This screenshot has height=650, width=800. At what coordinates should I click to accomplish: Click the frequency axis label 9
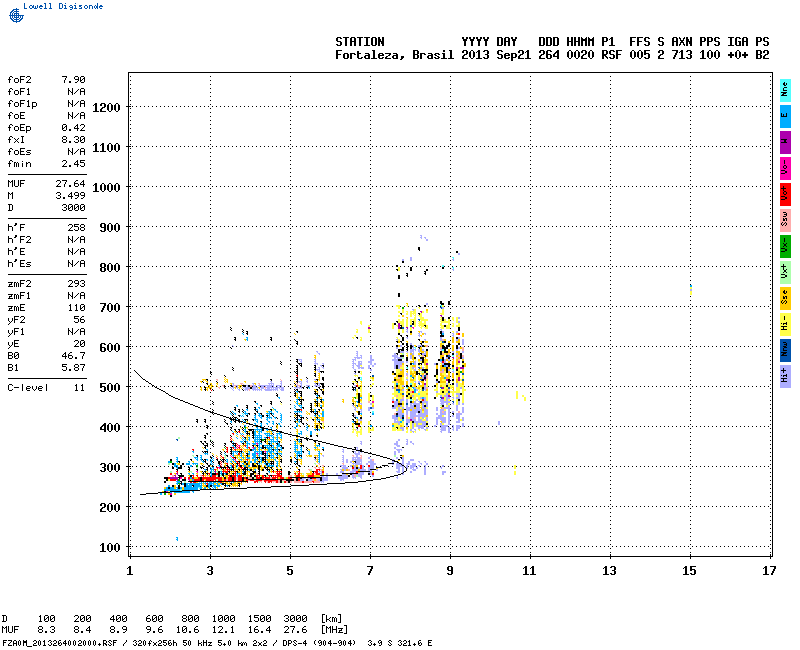click(x=450, y=571)
